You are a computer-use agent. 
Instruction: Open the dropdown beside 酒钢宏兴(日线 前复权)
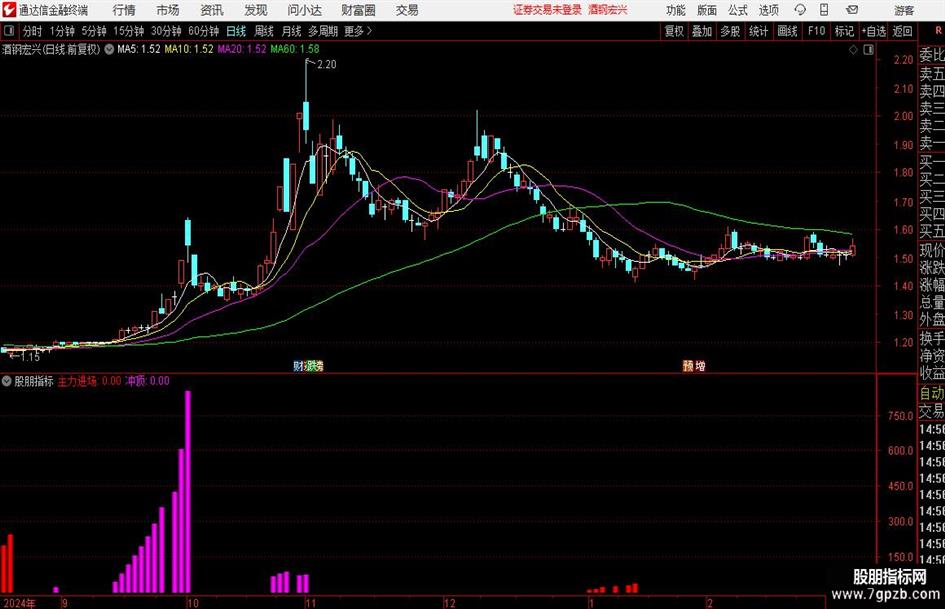[109, 49]
